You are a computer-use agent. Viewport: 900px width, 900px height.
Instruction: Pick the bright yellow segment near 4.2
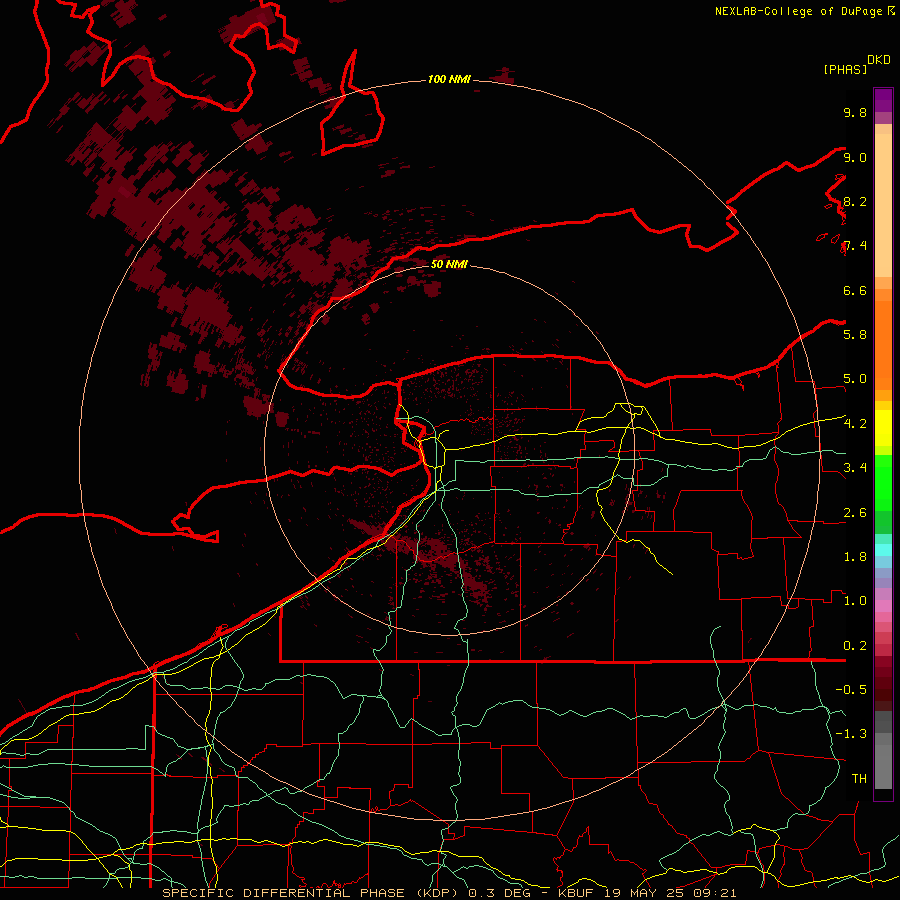coord(883,428)
